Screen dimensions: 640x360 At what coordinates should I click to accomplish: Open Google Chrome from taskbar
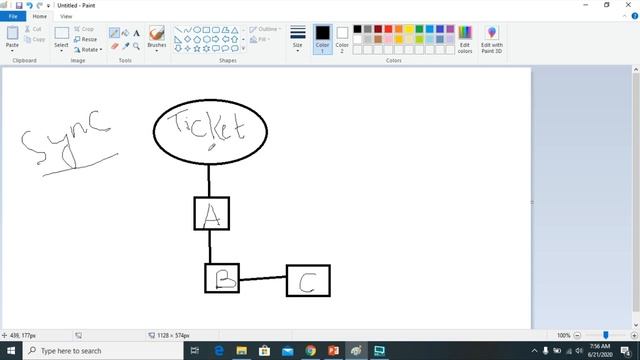pyautogui.click(x=311, y=351)
